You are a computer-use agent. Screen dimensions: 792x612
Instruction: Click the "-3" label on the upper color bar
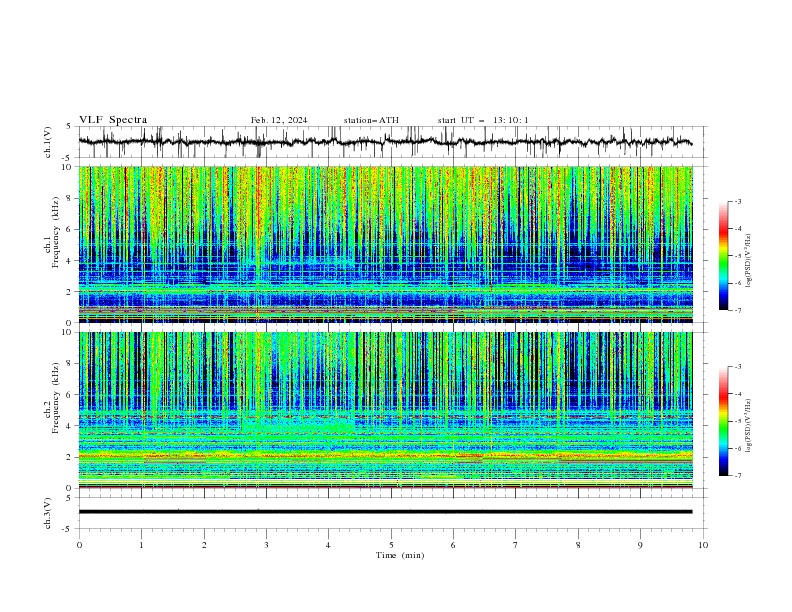click(738, 201)
